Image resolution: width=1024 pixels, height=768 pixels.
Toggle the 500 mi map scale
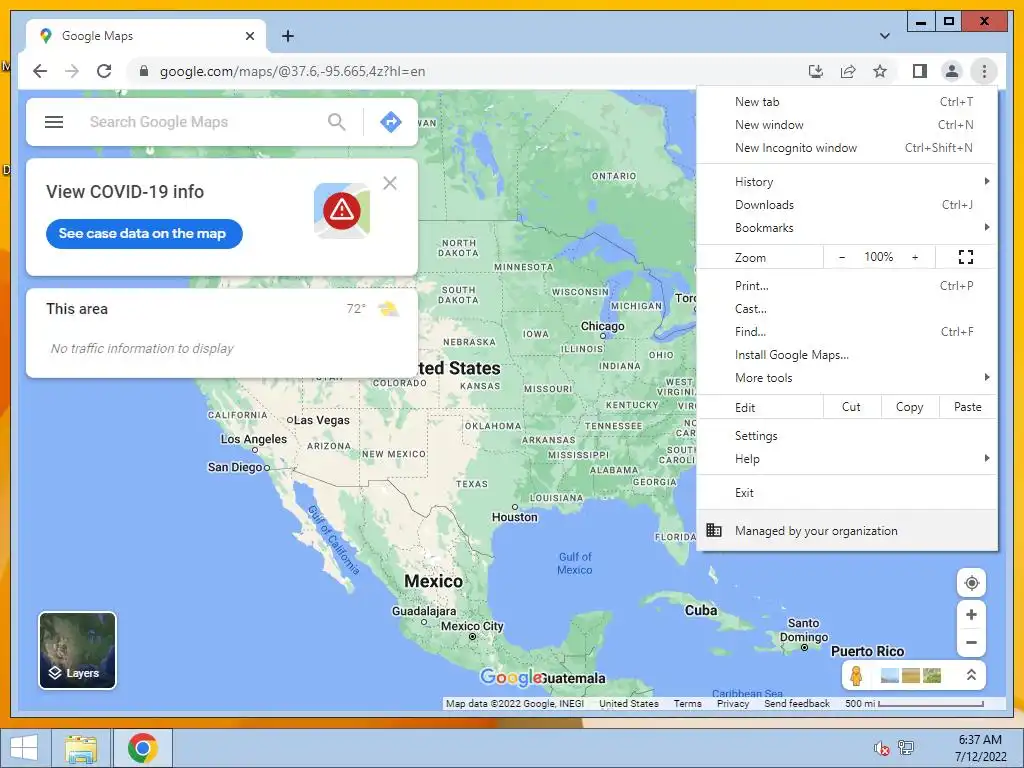coord(914,703)
